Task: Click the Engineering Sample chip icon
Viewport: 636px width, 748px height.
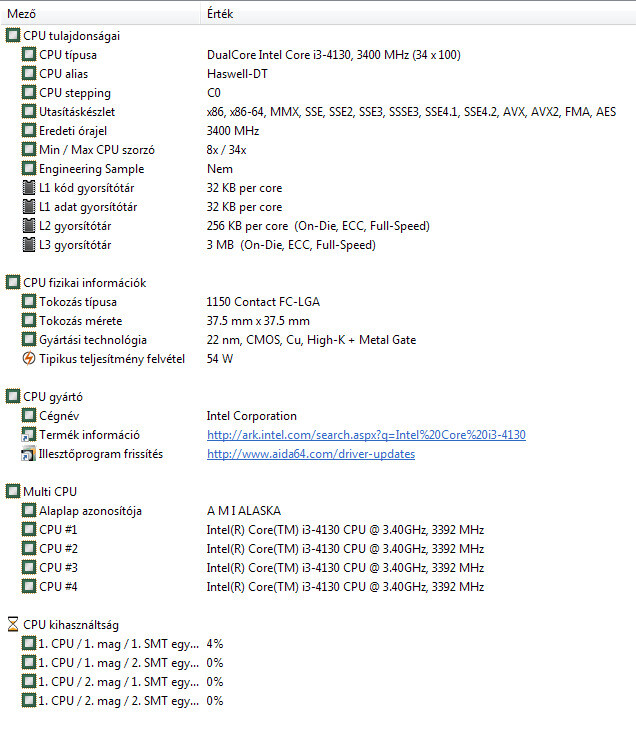Action: point(29,169)
